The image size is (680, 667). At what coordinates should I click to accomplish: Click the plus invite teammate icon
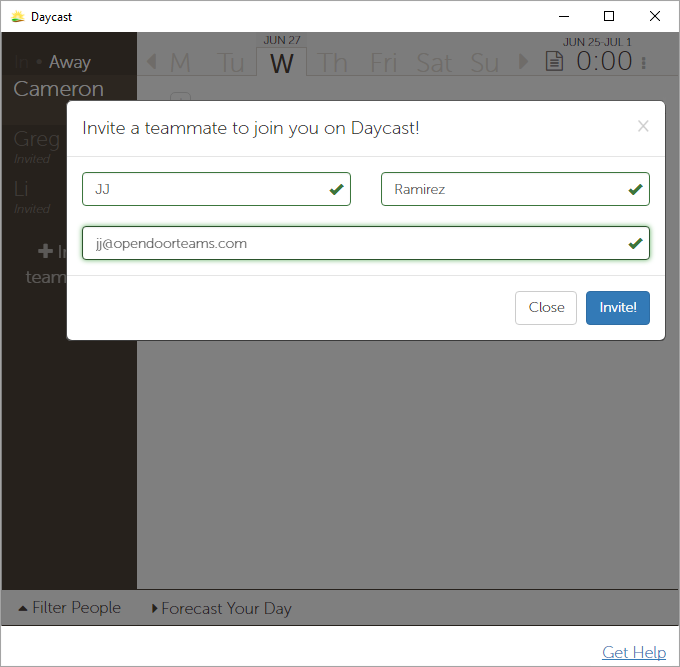45,251
